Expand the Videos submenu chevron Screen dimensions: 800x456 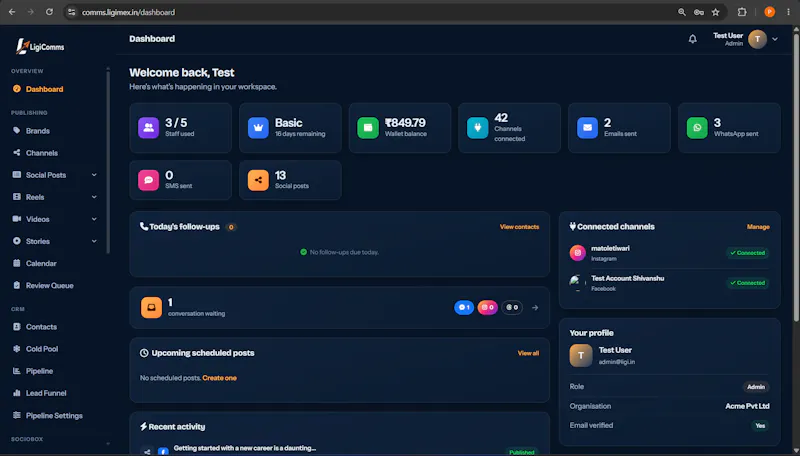pyautogui.click(x=94, y=219)
